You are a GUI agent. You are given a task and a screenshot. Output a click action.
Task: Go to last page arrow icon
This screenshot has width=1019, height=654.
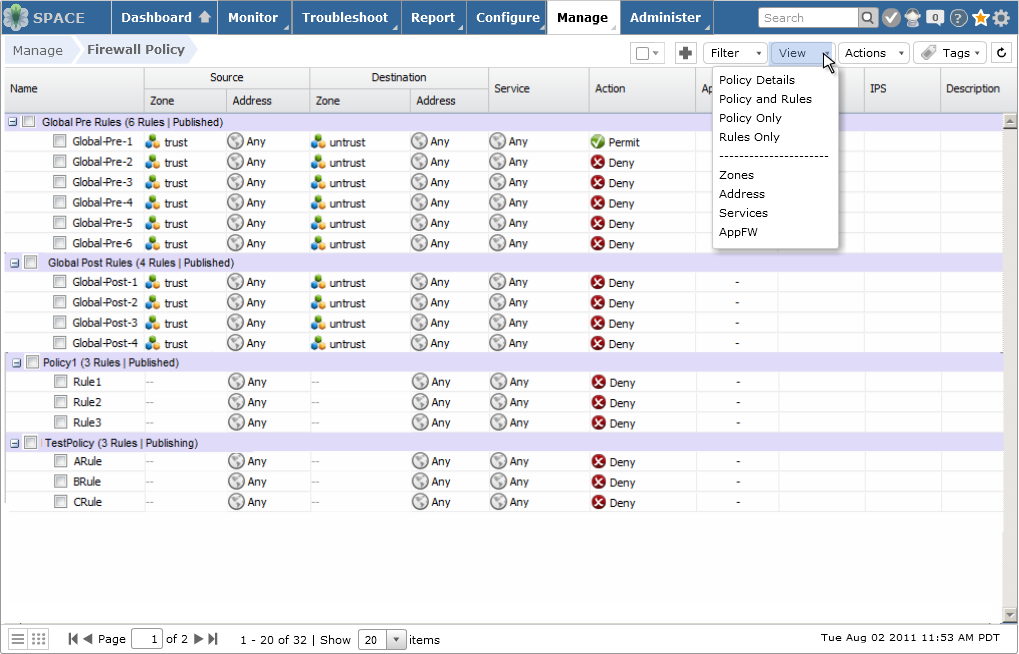pyautogui.click(x=213, y=639)
